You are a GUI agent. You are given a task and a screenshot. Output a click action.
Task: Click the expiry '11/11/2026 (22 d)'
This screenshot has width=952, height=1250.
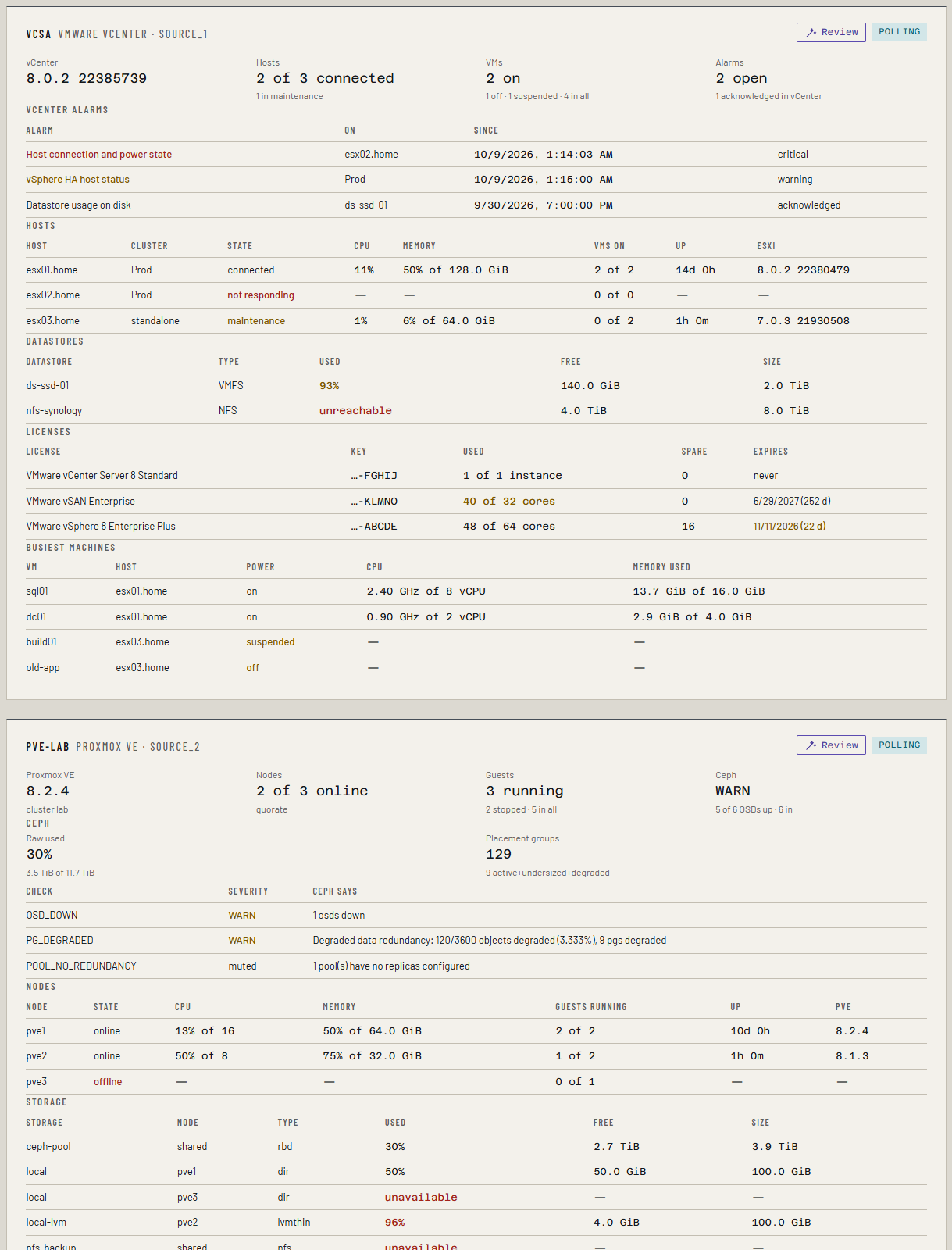click(x=790, y=527)
